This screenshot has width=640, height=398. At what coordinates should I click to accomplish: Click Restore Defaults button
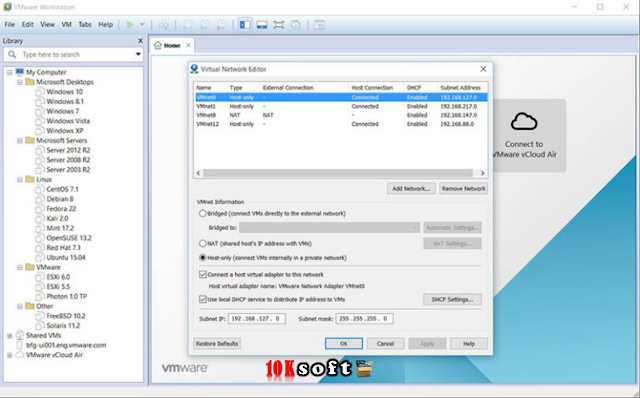point(217,344)
